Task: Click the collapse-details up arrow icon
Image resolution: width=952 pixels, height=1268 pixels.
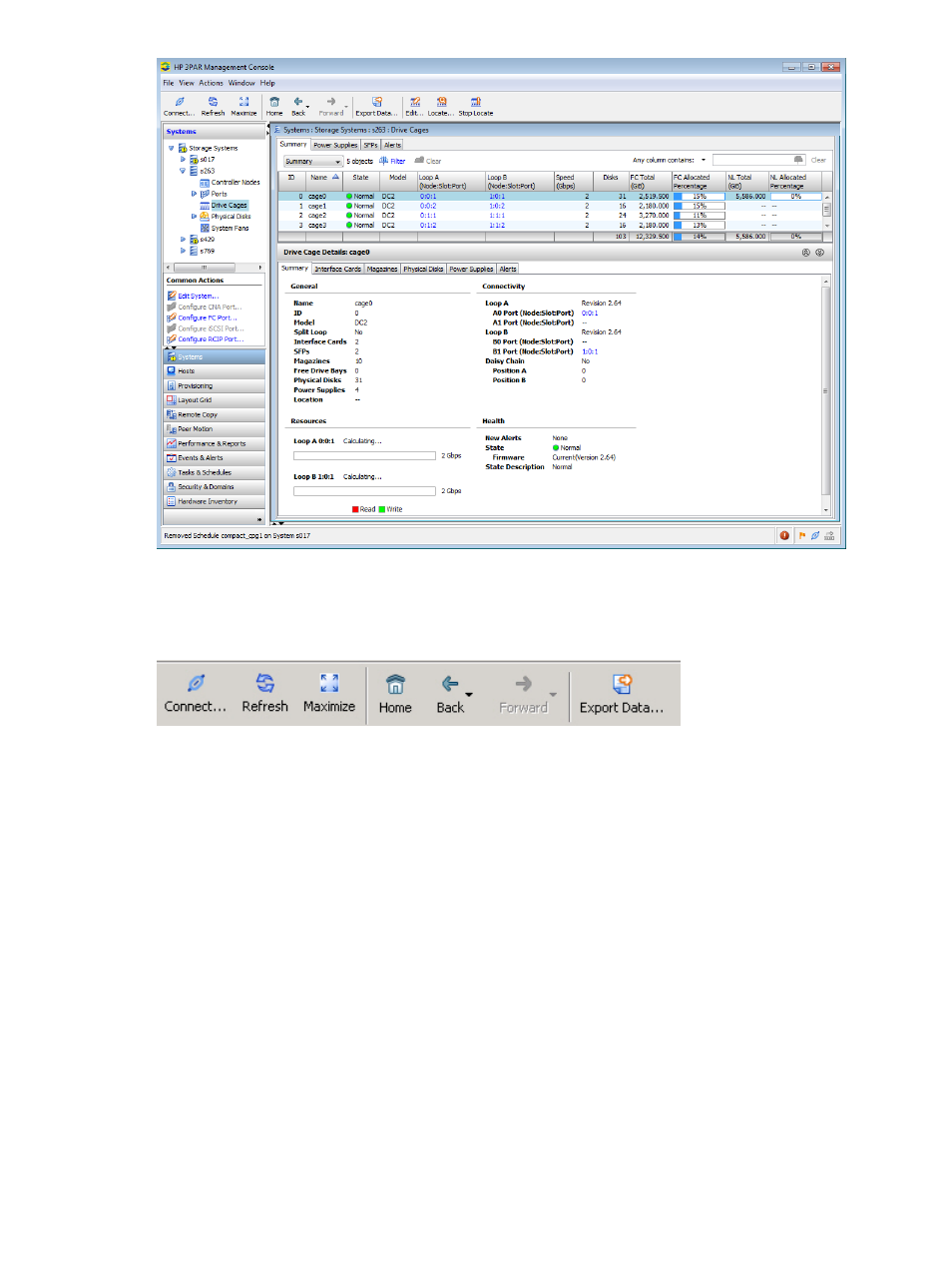Action: click(x=805, y=253)
